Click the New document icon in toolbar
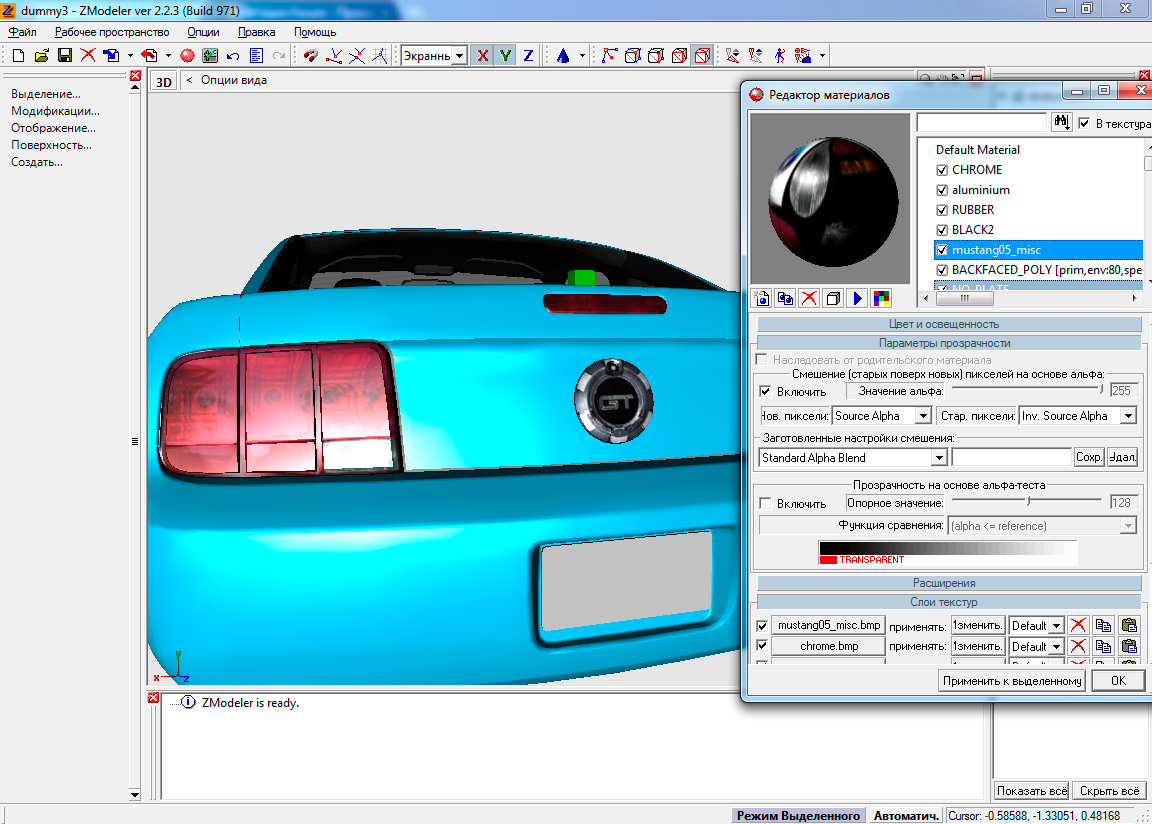Viewport: 1152px width, 824px height. [18, 56]
